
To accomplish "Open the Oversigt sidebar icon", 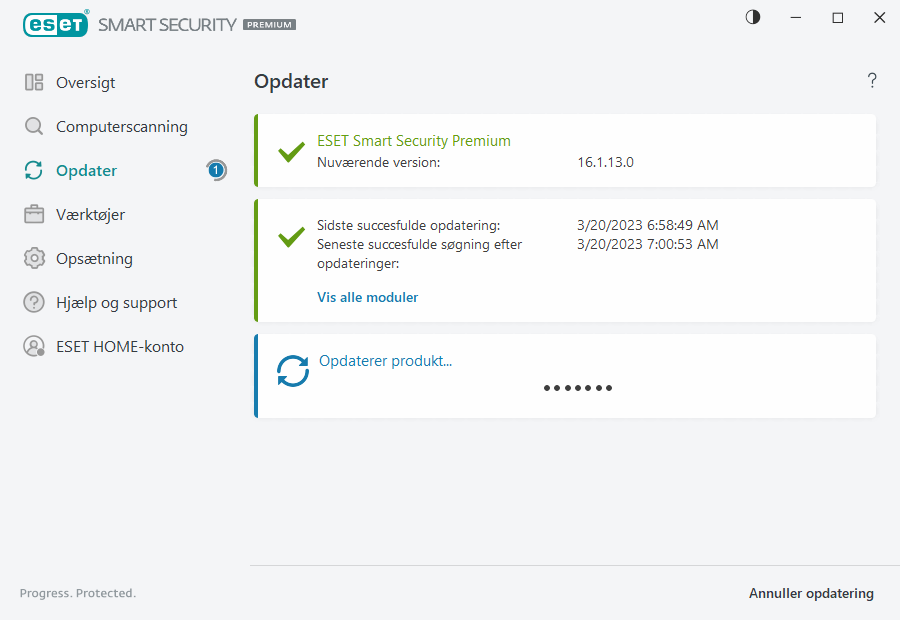I will pos(33,82).
